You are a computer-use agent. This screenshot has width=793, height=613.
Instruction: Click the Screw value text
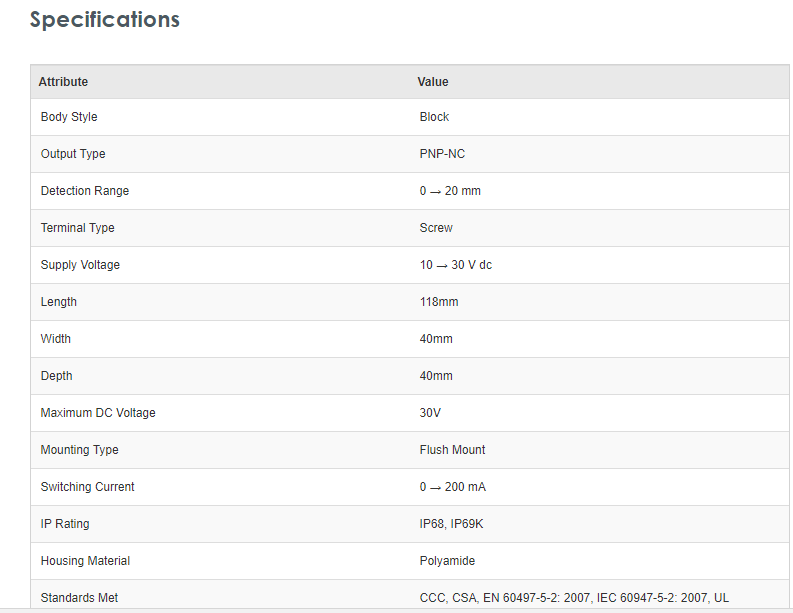pos(436,228)
